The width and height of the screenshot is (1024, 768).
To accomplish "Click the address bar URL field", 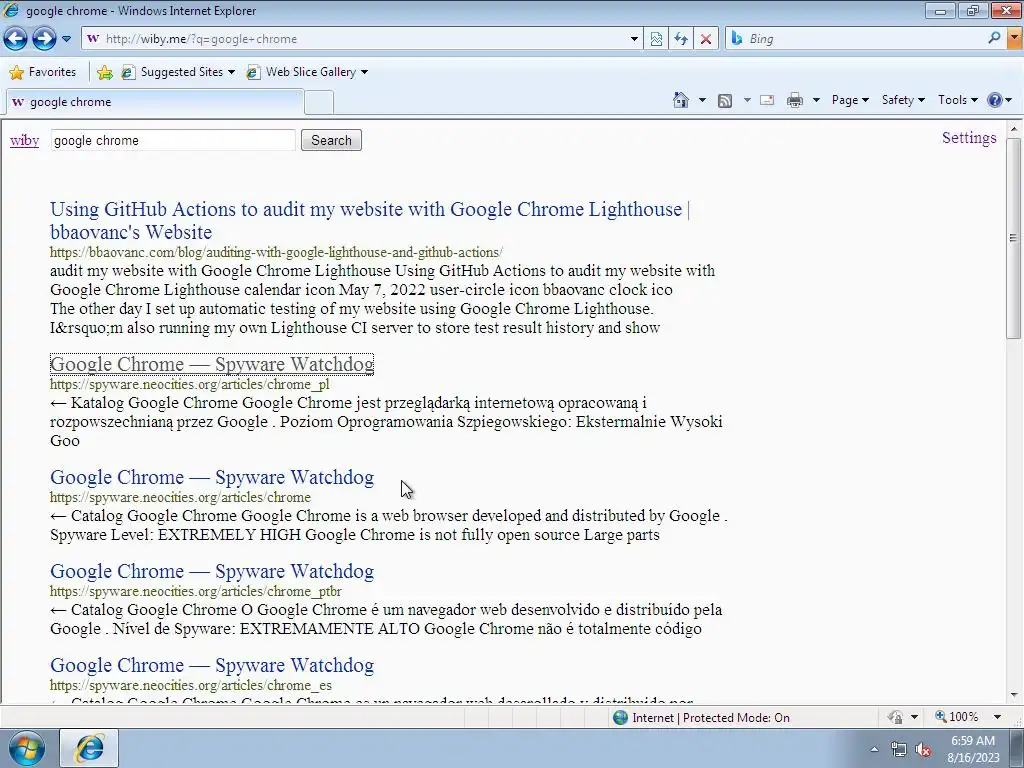I will [362, 39].
